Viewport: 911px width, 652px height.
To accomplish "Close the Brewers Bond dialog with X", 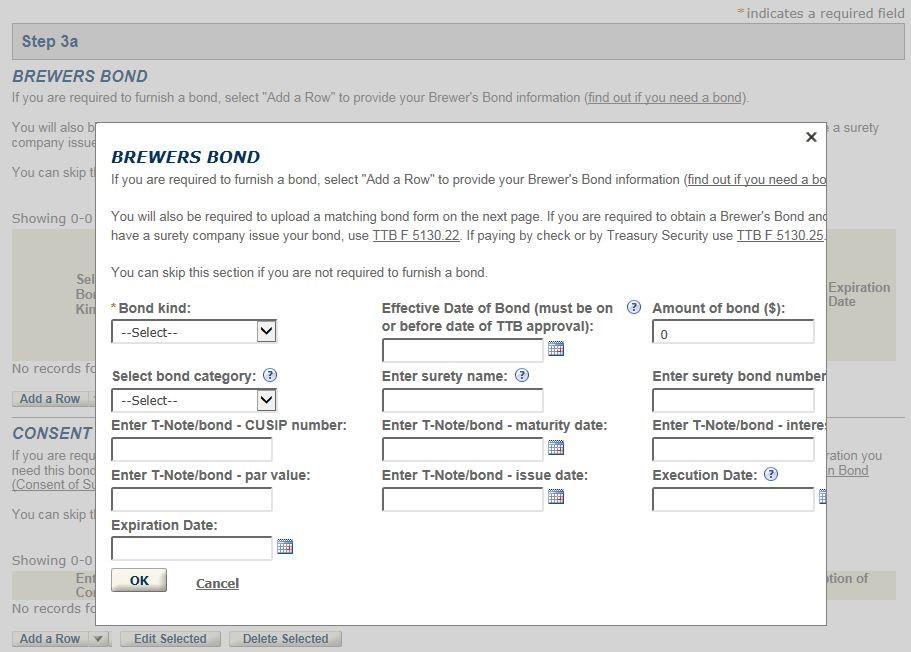I will 811,137.
